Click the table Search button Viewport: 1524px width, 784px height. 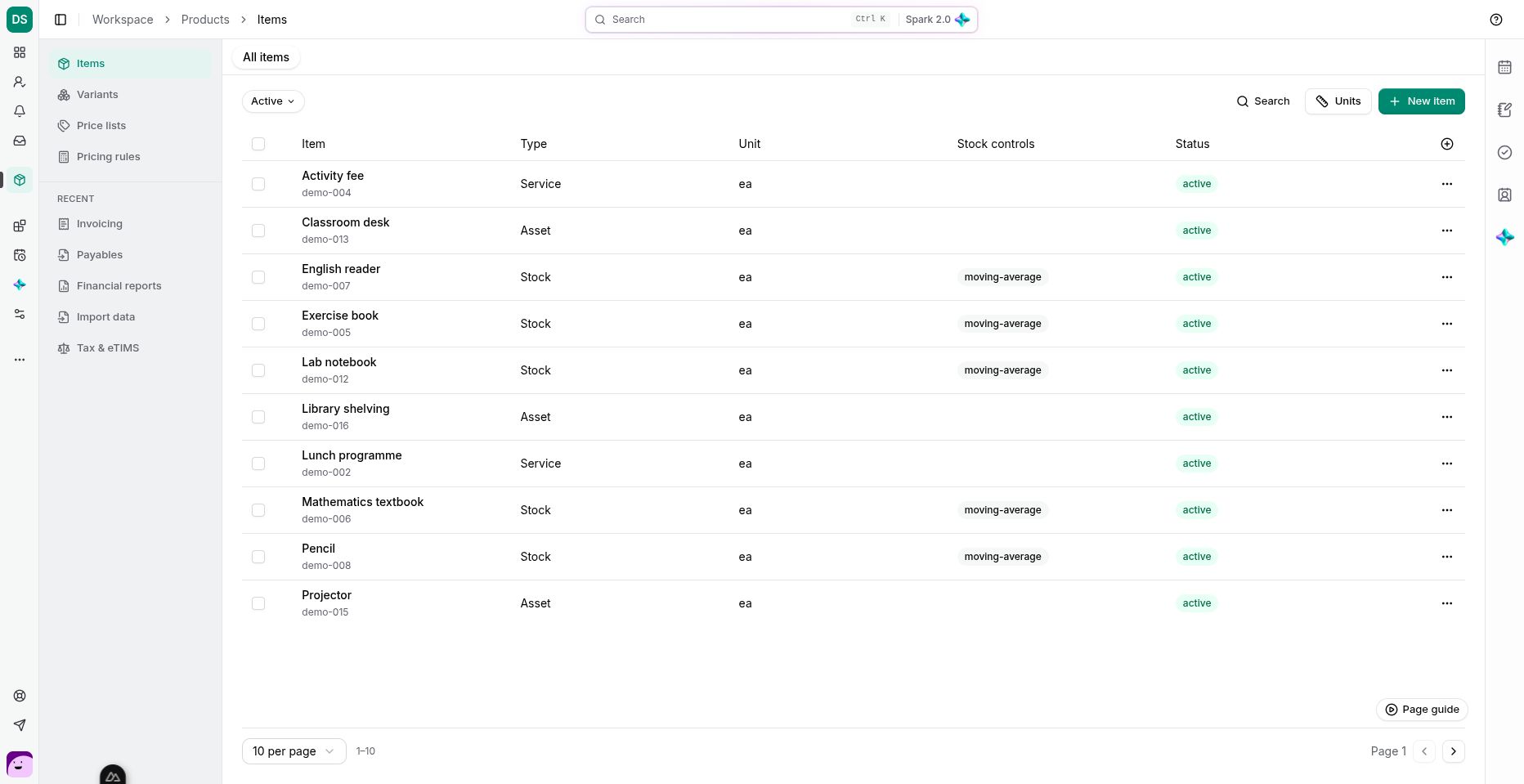tap(1263, 101)
